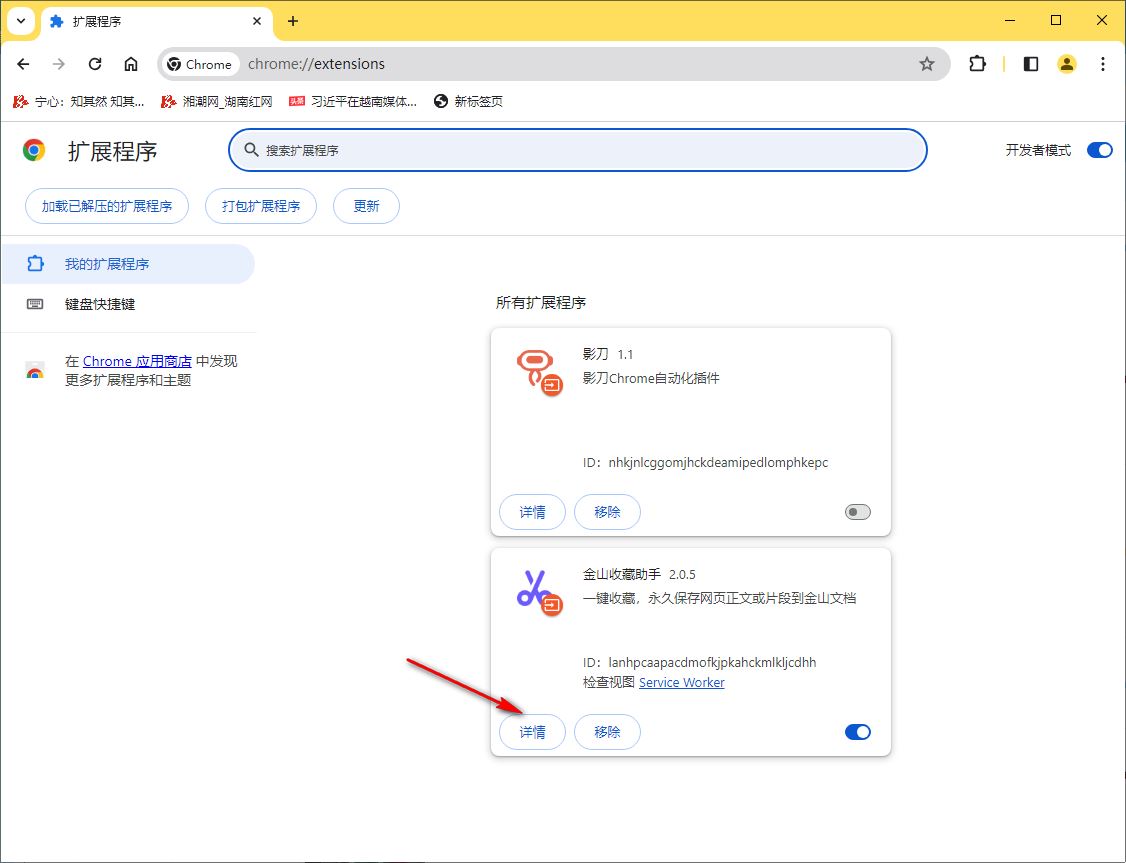Image resolution: width=1126 pixels, height=863 pixels.
Task: Click 加载已解压的扩展程序 button
Action: 107,206
